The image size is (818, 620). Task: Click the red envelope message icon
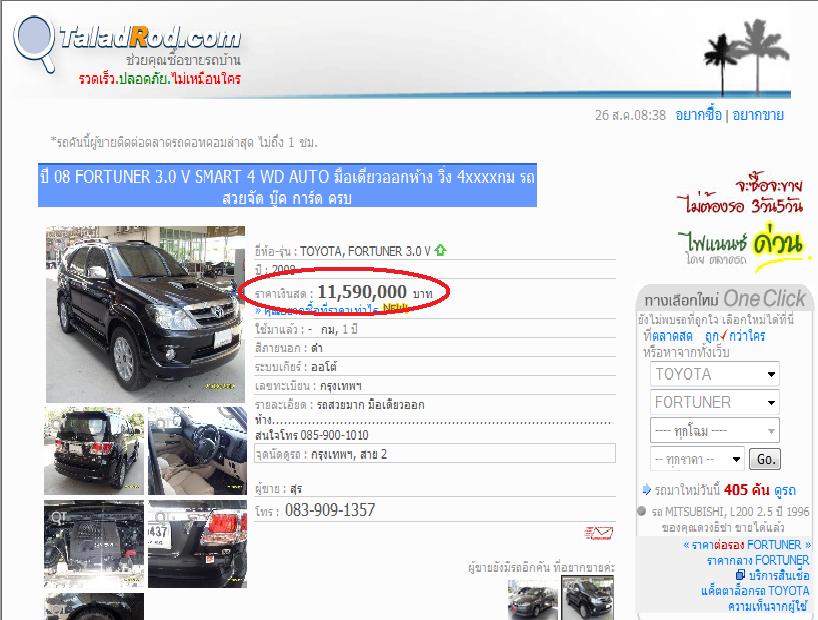(598, 533)
